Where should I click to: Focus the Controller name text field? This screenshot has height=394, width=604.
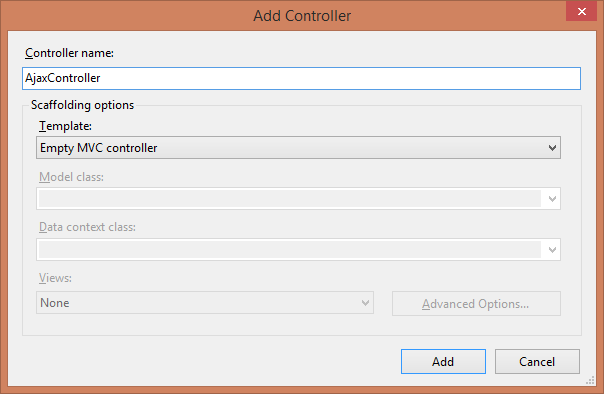pos(301,79)
